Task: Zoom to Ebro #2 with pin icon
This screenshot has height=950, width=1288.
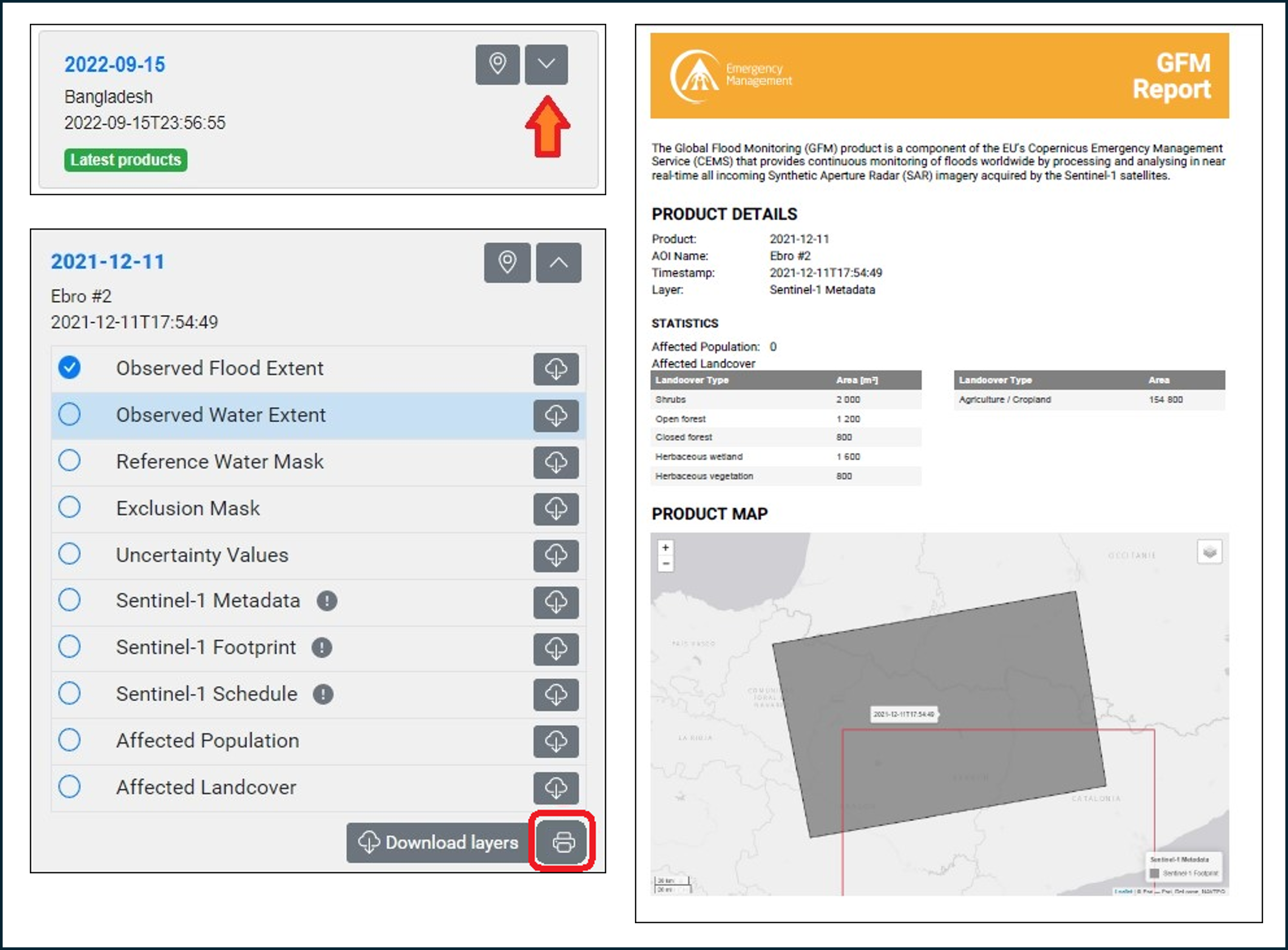Action: point(507,263)
